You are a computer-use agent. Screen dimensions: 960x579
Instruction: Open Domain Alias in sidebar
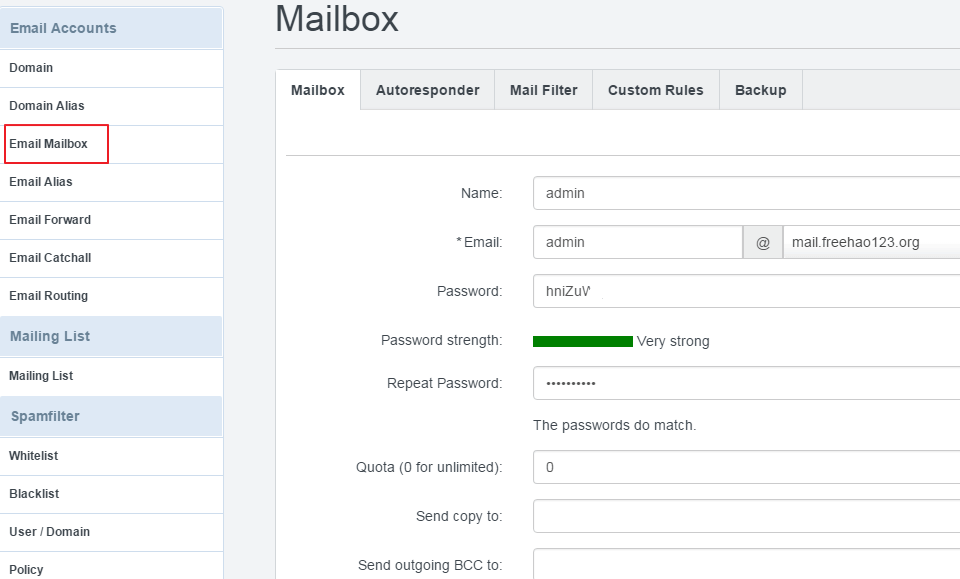coord(111,106)
